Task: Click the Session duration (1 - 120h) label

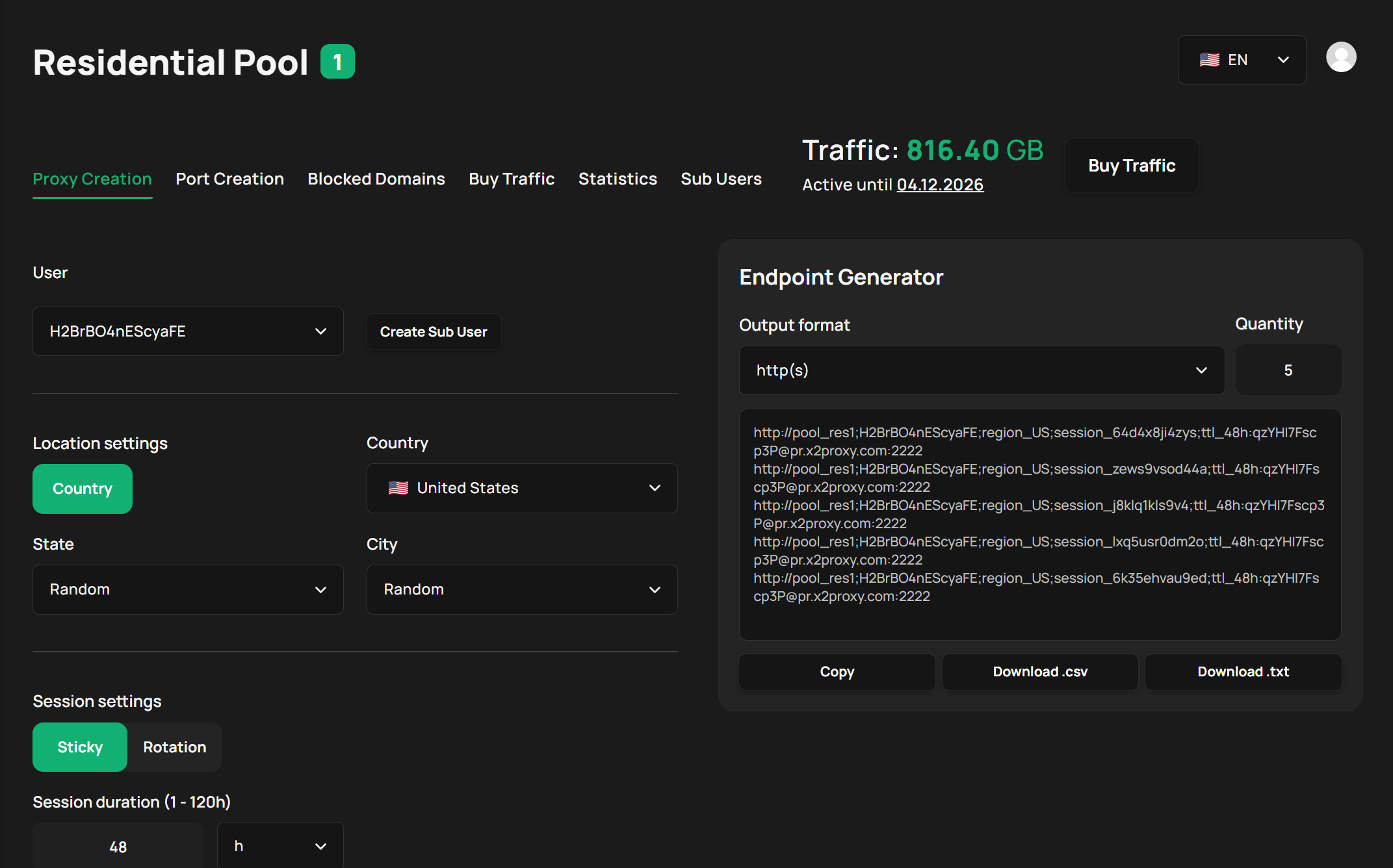Action: pyautogui.click(x=132, y=802)
